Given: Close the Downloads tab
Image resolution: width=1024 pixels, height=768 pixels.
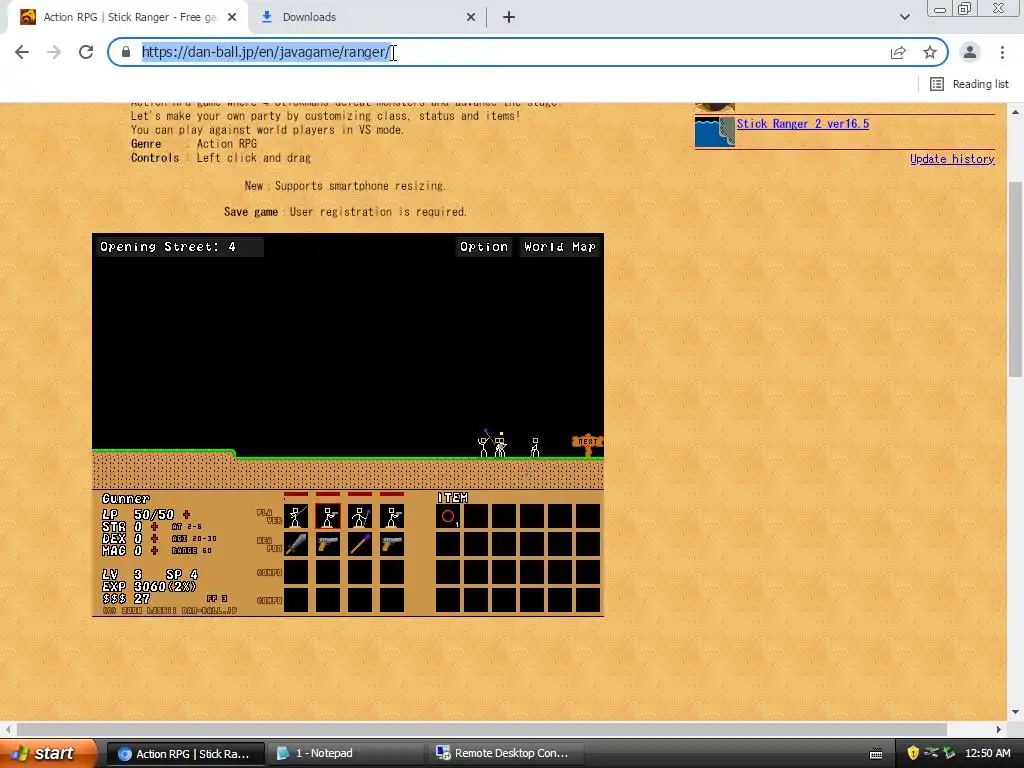Looking at the screenshot, I should pos(471,17).
